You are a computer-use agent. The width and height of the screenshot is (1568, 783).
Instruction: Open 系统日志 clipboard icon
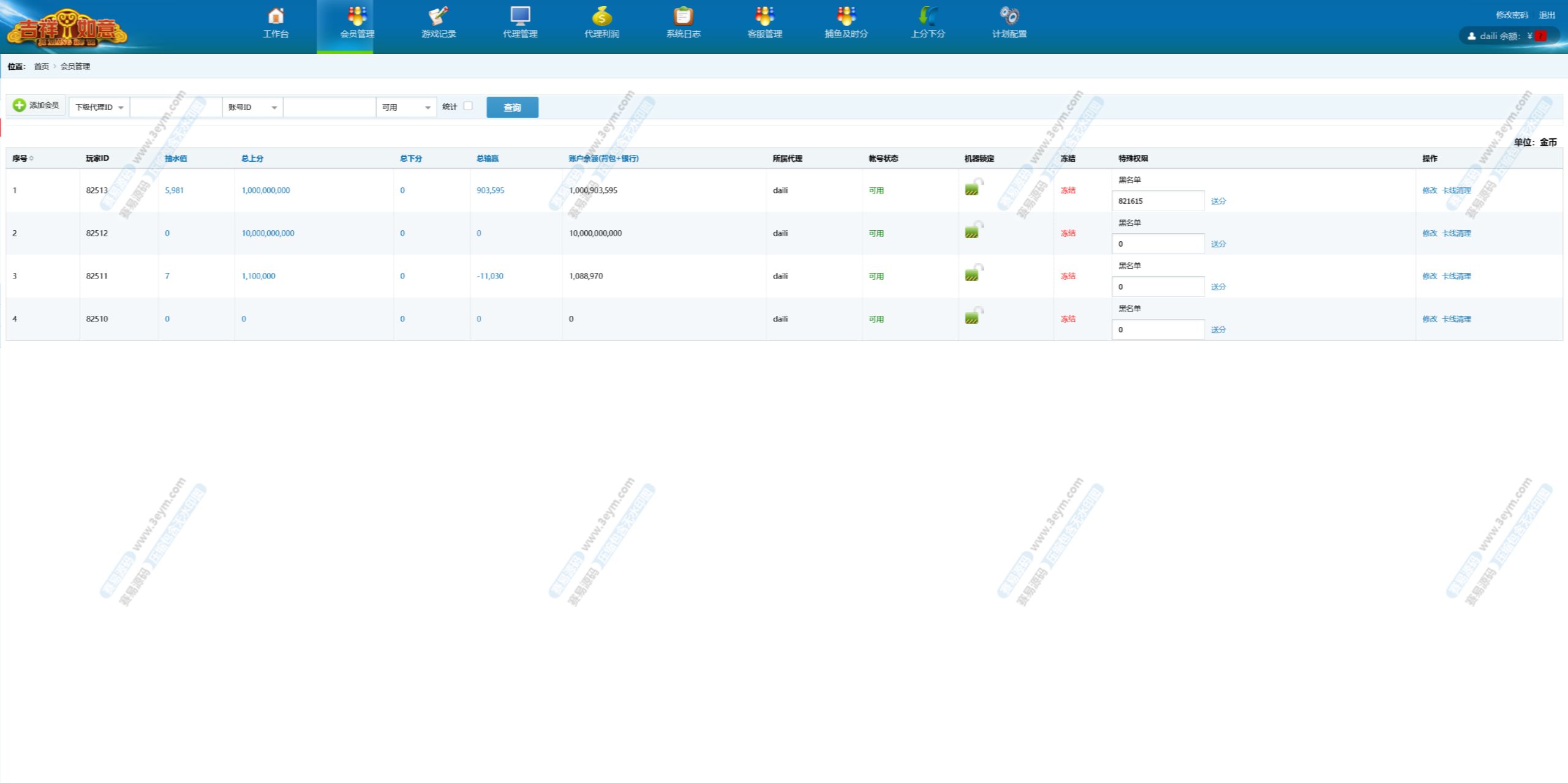[x=683, y=16]
